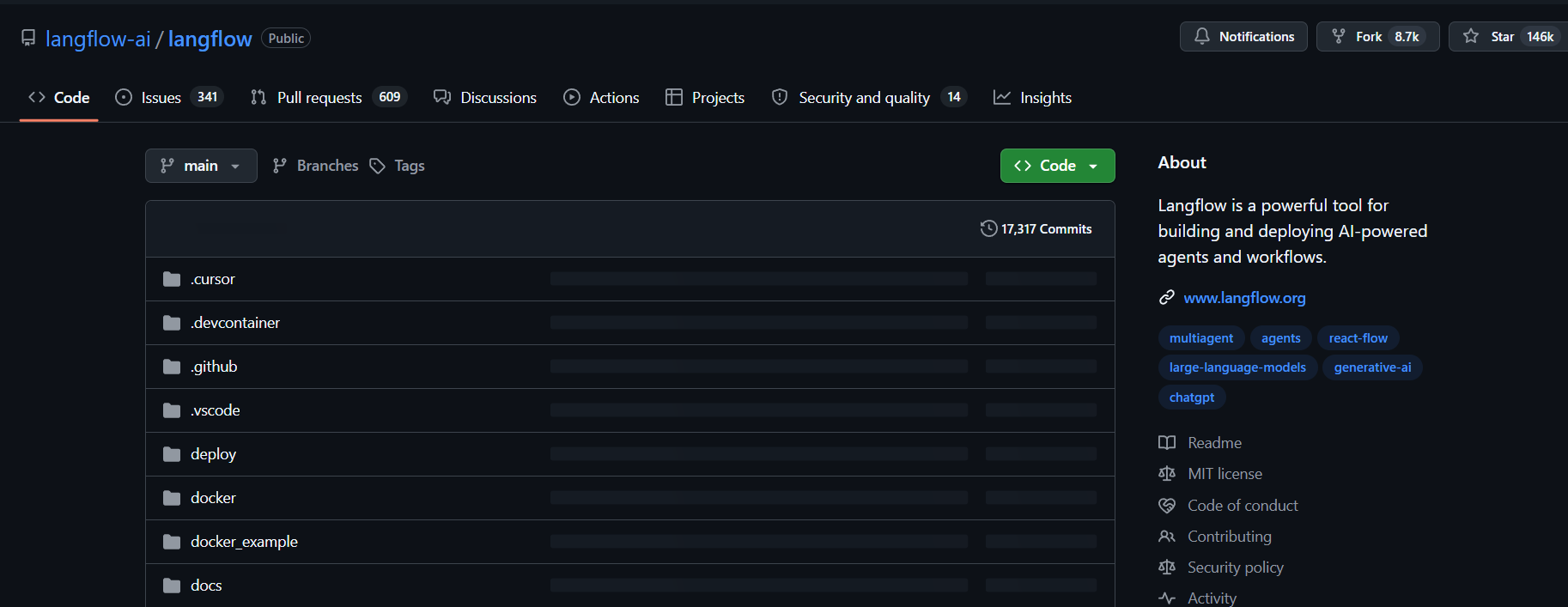The width and height of the screenshot is (1568, 607).
Task: Open the .cursor folder
Action: pyautogui.click(x=212, y=279)
